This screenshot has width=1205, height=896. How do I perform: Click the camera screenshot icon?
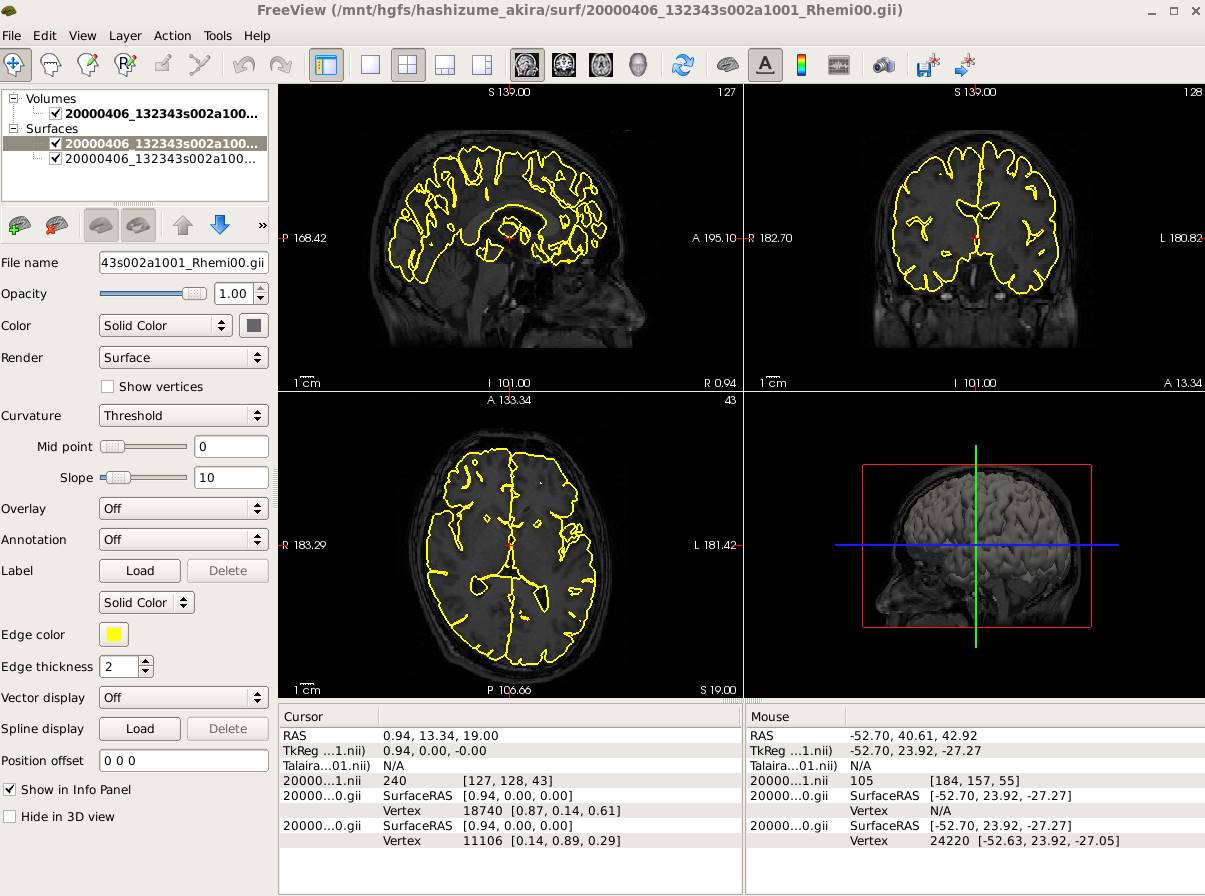(883, 65)
